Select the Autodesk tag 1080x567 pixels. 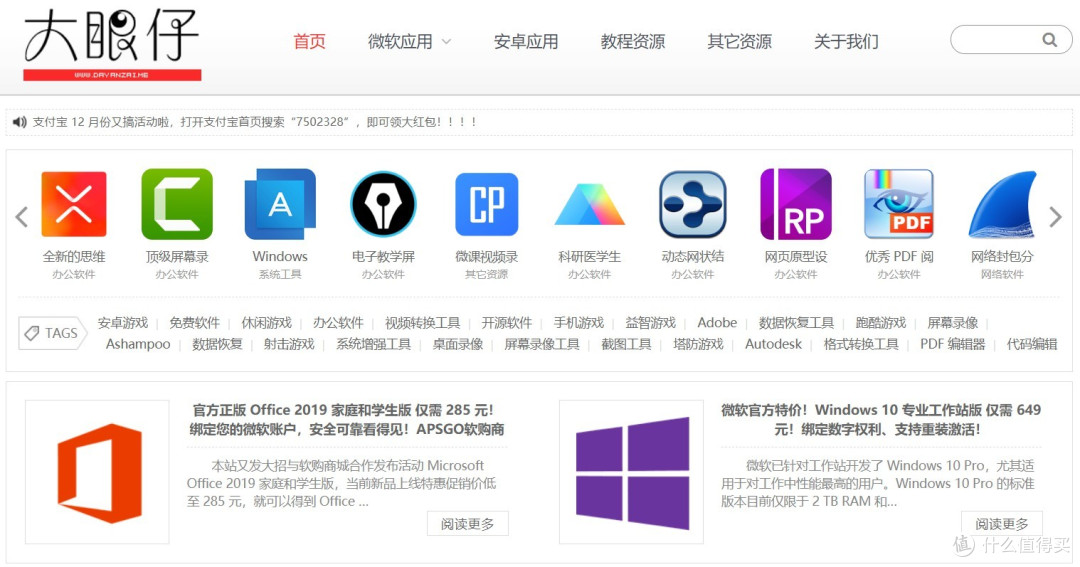point(773,344)
